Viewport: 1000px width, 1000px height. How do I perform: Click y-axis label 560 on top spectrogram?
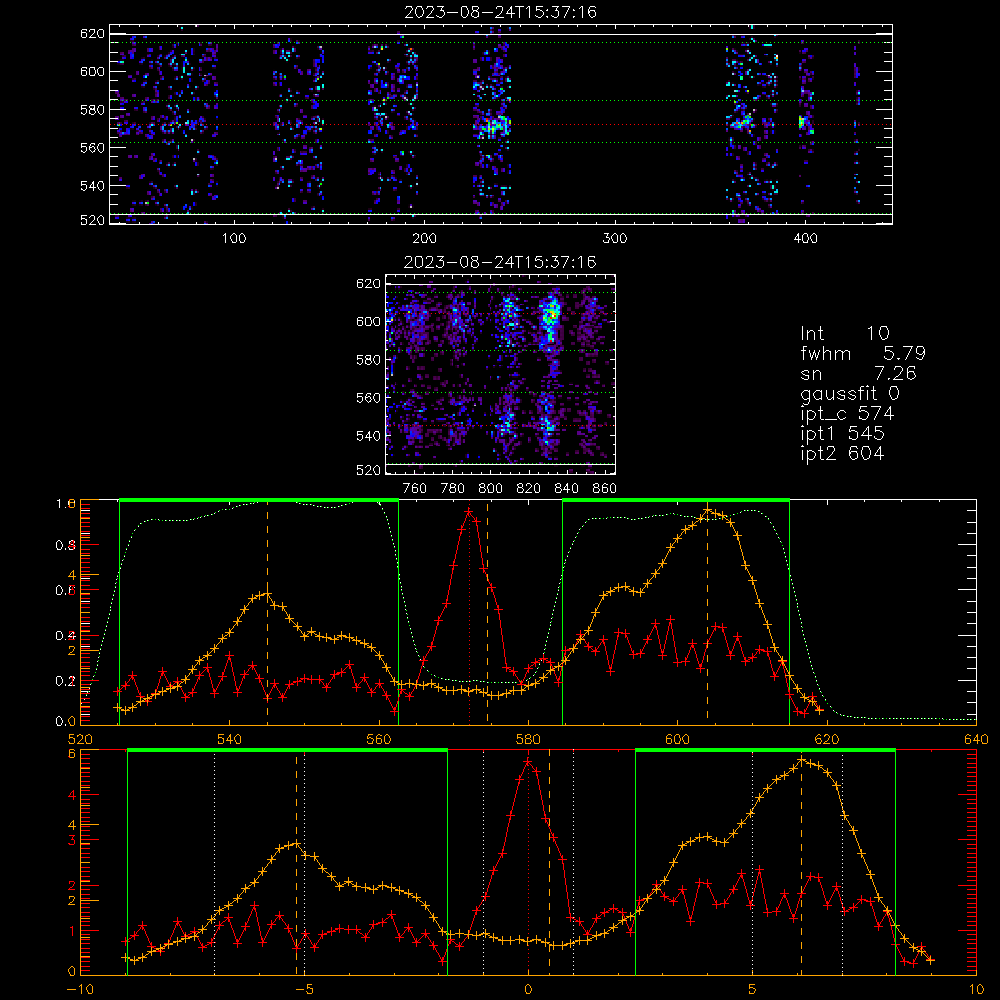tap(92, 148)
